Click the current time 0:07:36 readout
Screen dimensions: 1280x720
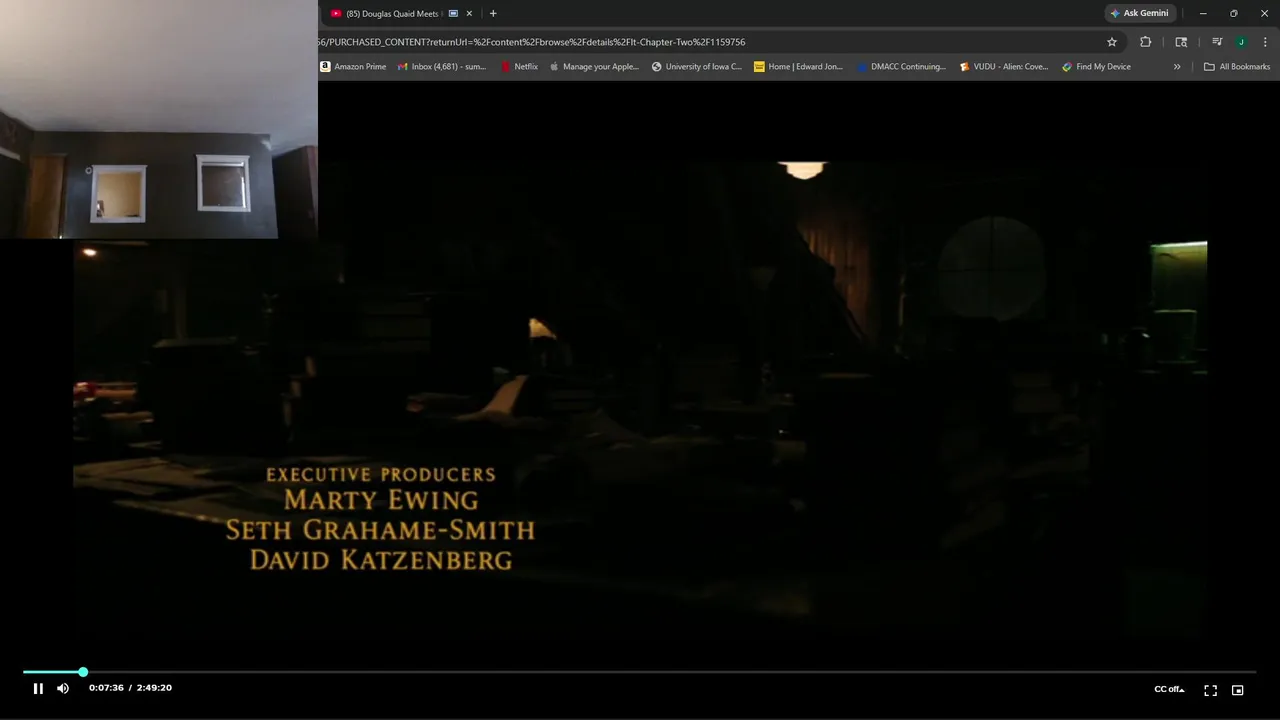tap(106, 688)
